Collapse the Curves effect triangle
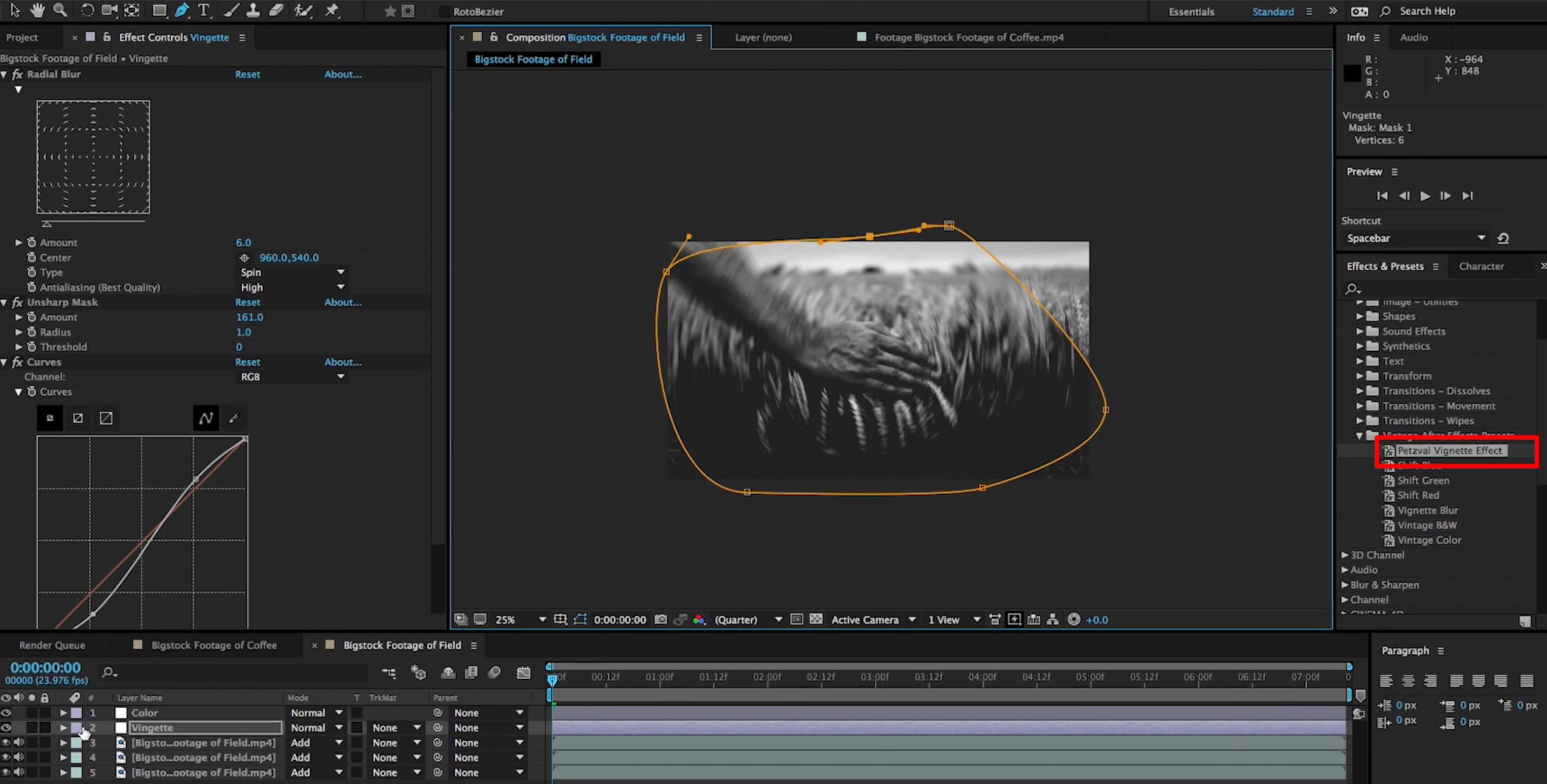Screen dimensions: 1547x784 coord(4,362)
